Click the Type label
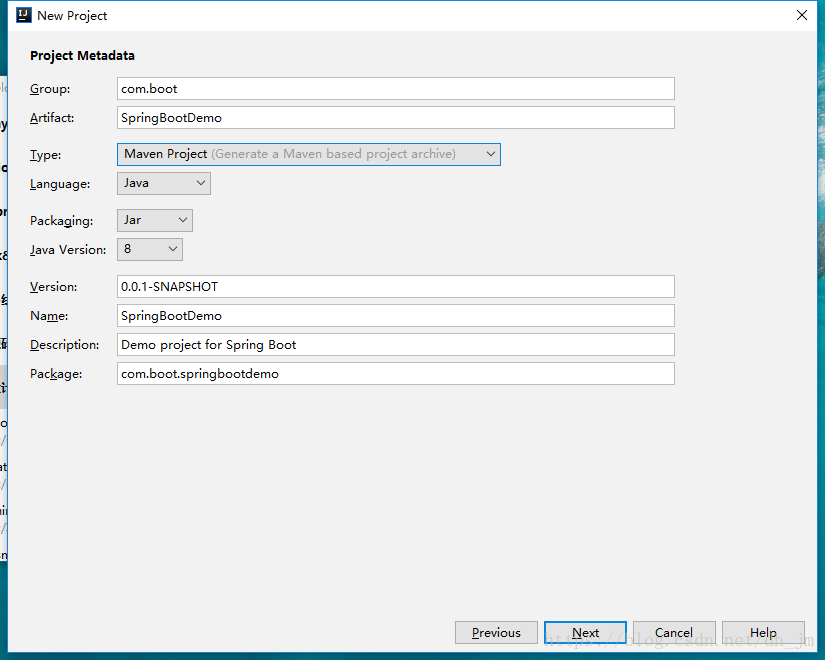This screenshot has height=660, width=825. coord(45,155)
